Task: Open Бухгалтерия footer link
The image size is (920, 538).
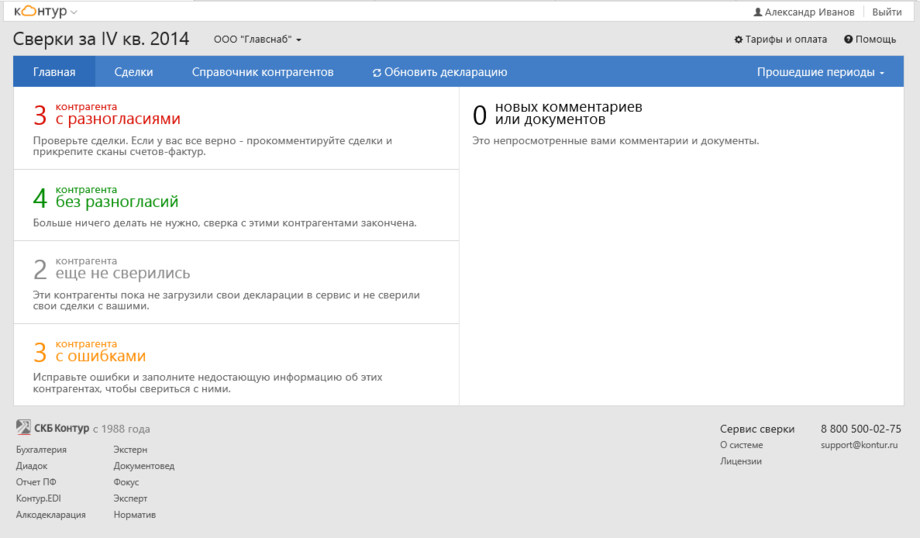Action: pos(41,449)
